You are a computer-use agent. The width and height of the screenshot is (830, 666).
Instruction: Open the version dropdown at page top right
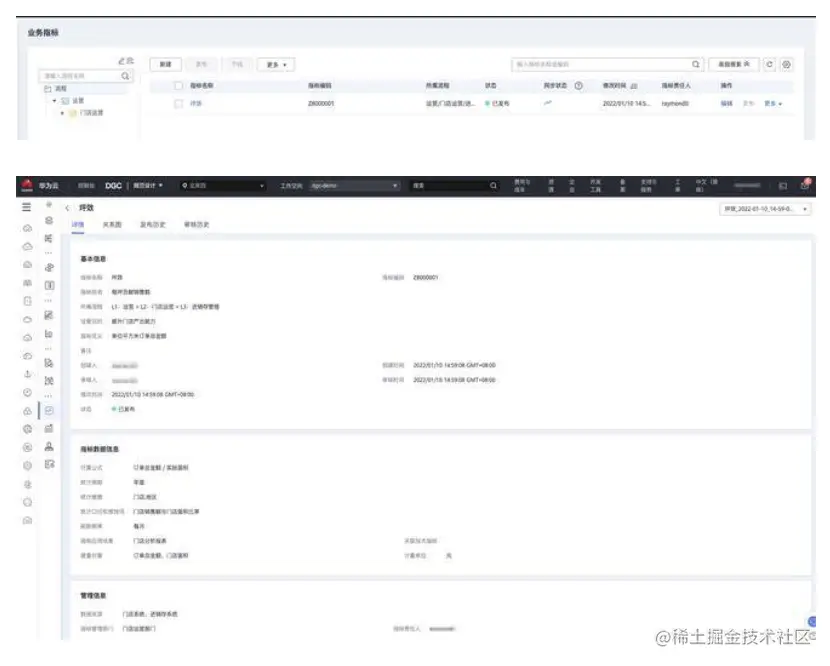pos(765,209)
